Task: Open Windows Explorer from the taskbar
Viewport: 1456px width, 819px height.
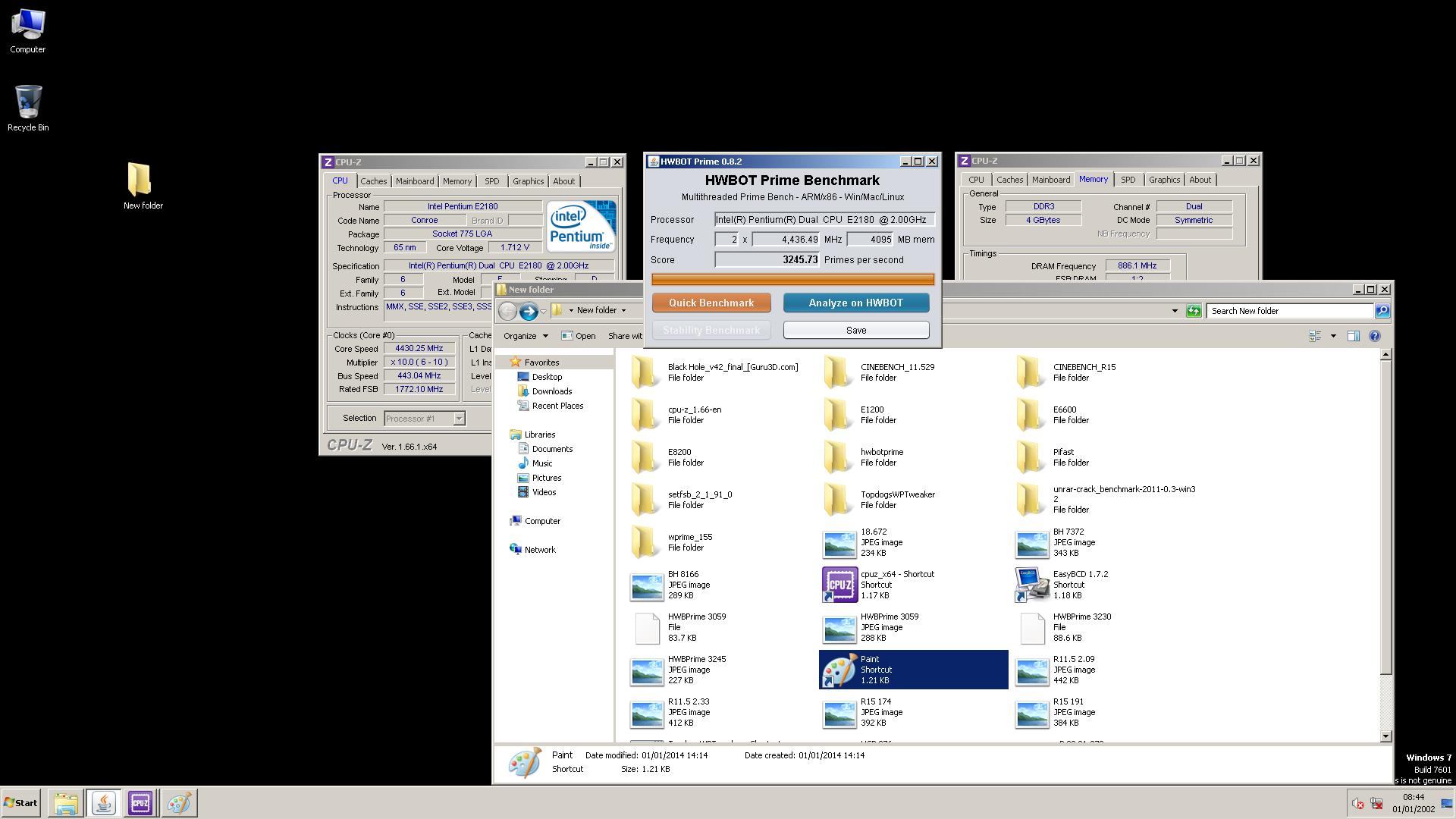Action: (x=66, y=803)
